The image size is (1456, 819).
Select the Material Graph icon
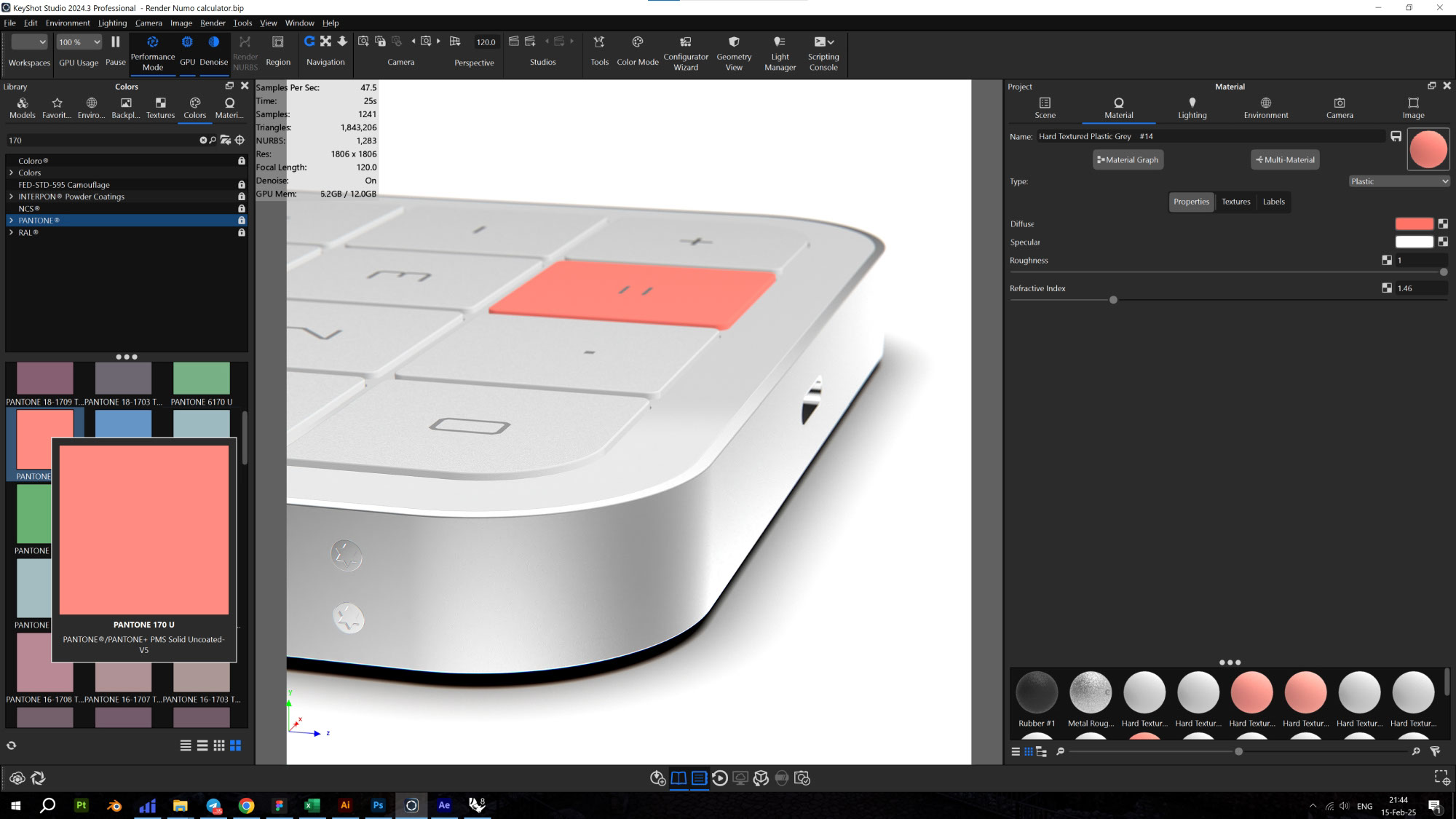click(x=1128, y=159)
